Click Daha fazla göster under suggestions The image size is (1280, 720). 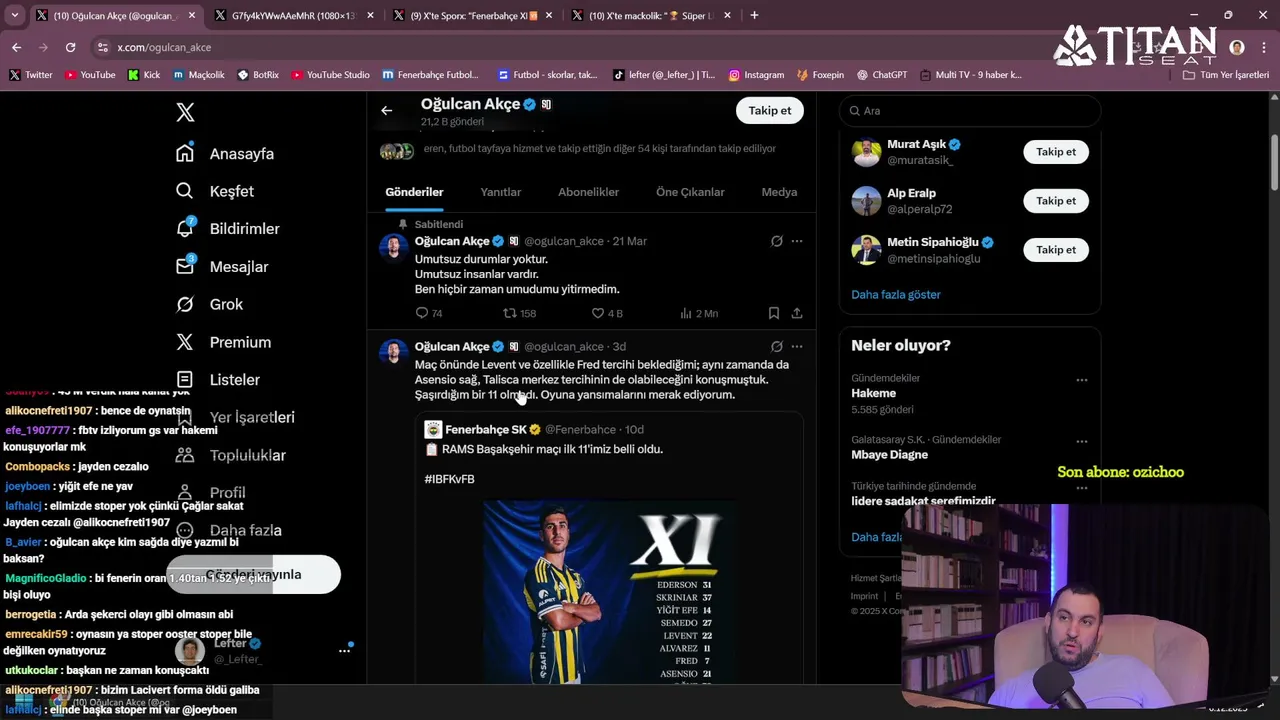(896, 295)
